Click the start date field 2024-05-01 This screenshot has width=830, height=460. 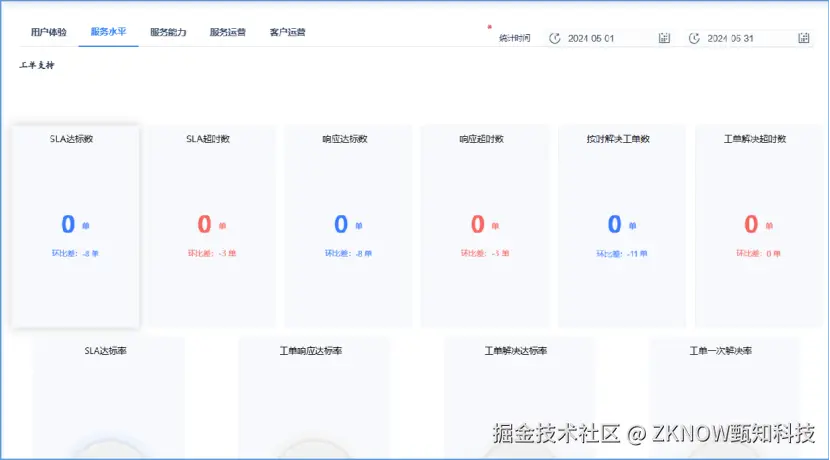[x=610, y=38]
